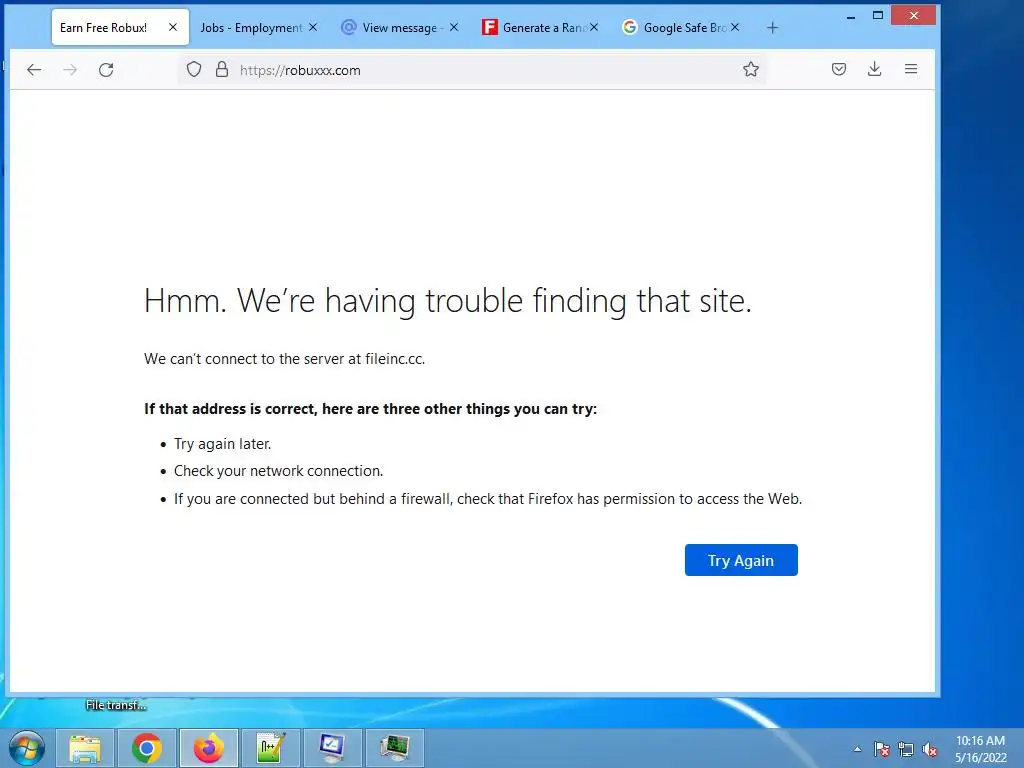Click the forward navigation arrow

[70, 70]
